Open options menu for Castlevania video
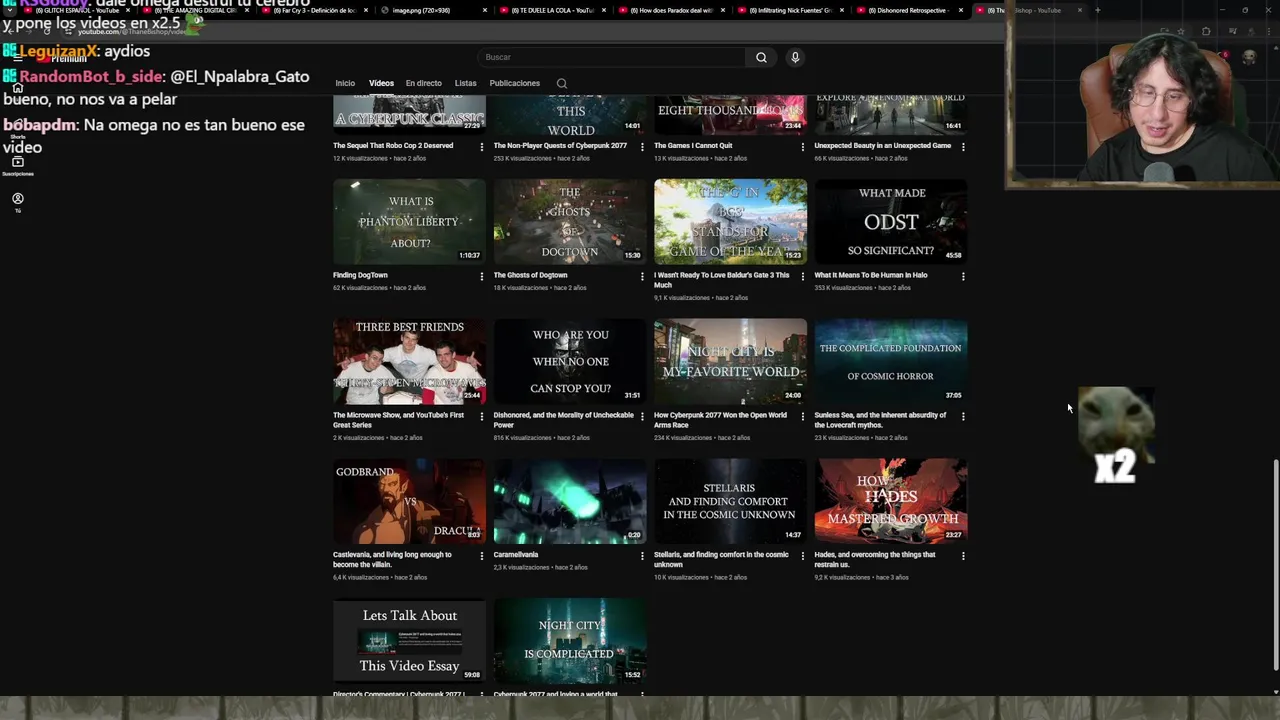The width and height of the screenshot is (1280, 720). click(481, 556)
